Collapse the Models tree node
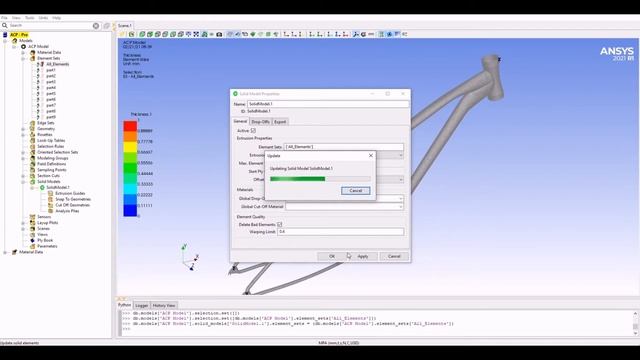Viewport: 640px width, 360px height. click(5, 40)
